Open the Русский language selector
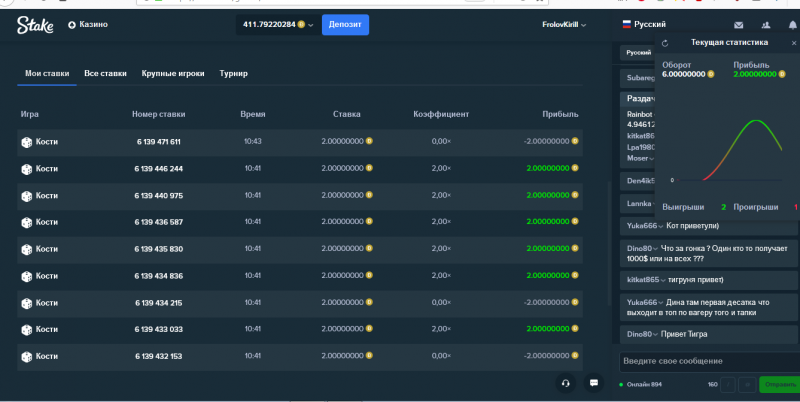This screenshot has height=402, width=800. coord(644,24)
